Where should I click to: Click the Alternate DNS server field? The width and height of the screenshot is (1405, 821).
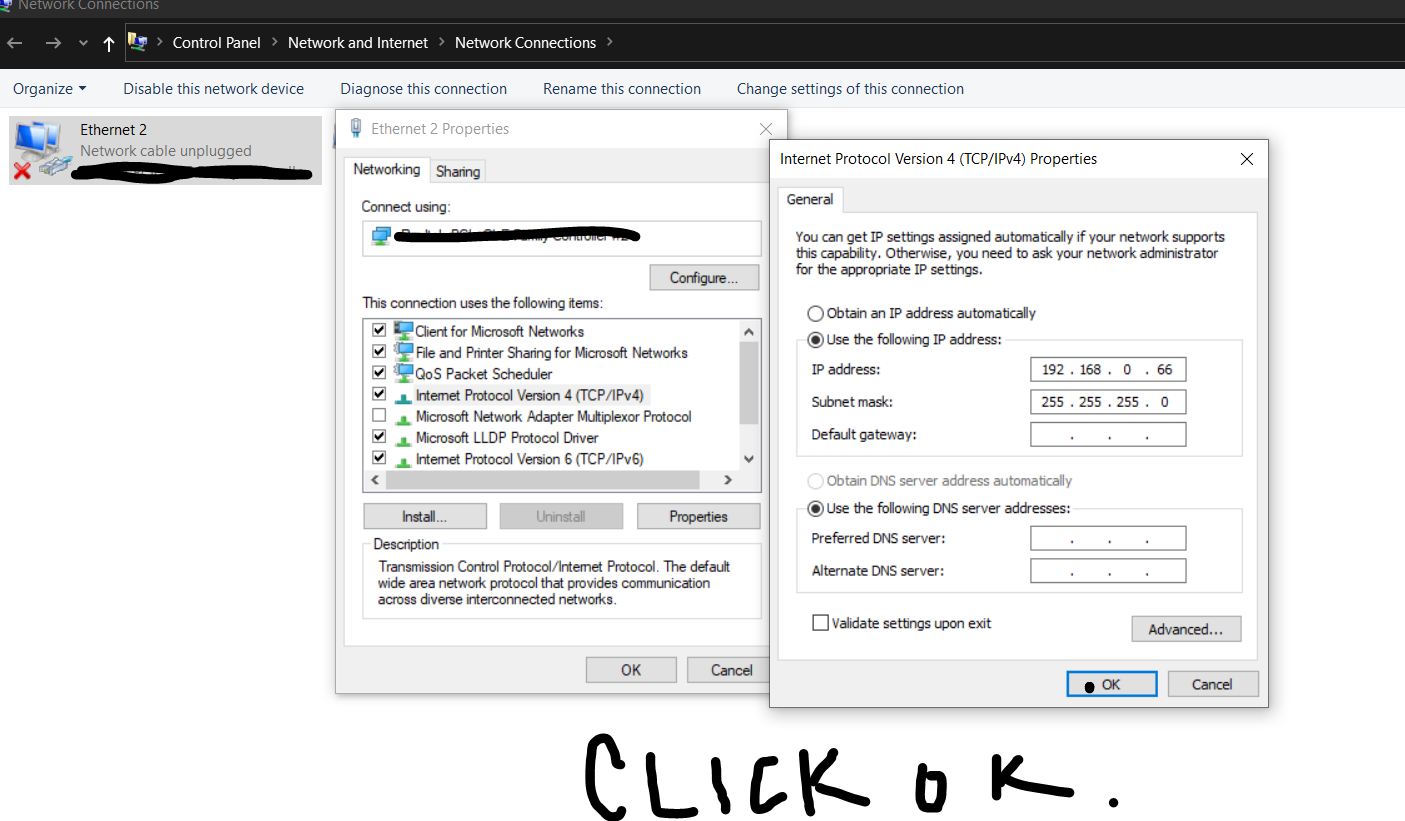(x=1108, y=570)
